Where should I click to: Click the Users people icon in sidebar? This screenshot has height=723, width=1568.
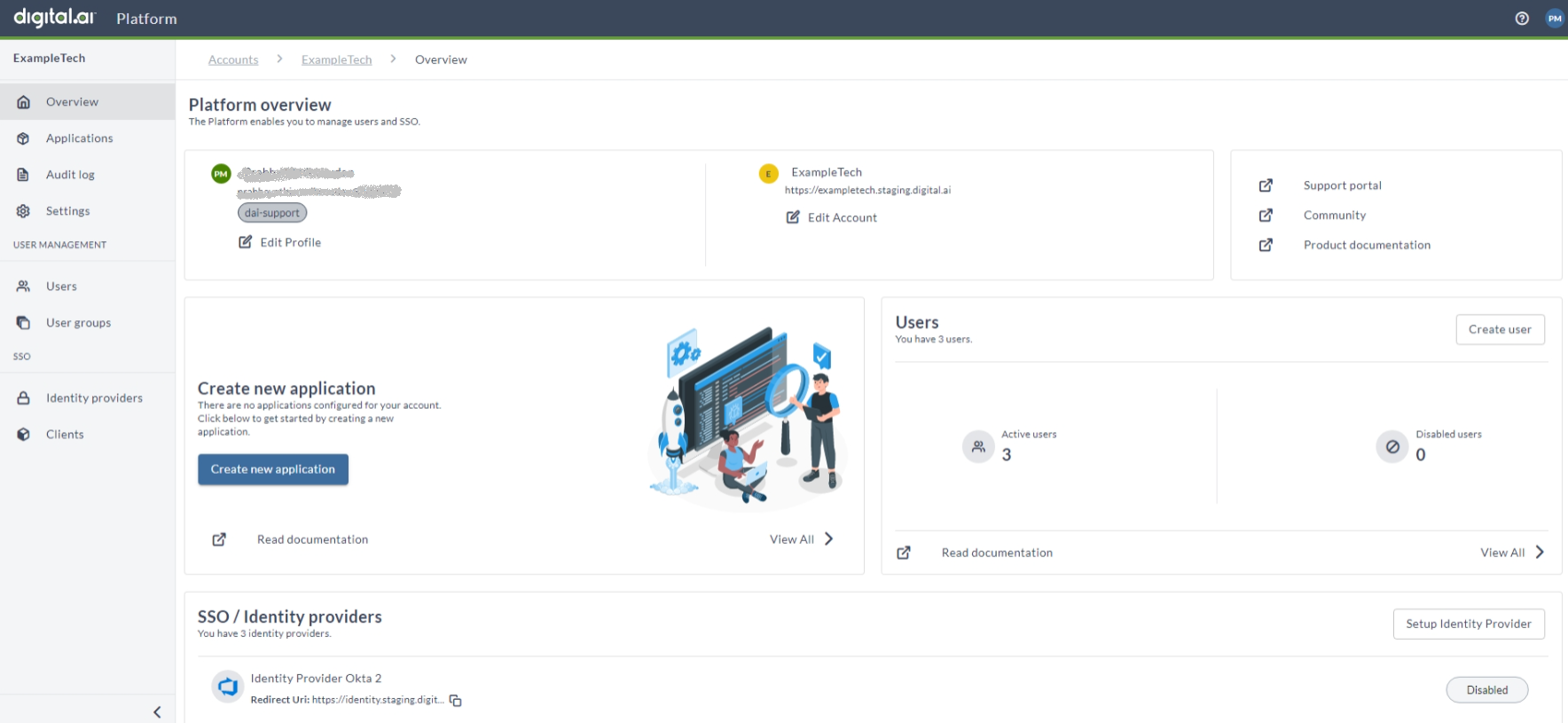tap(24, 287)
